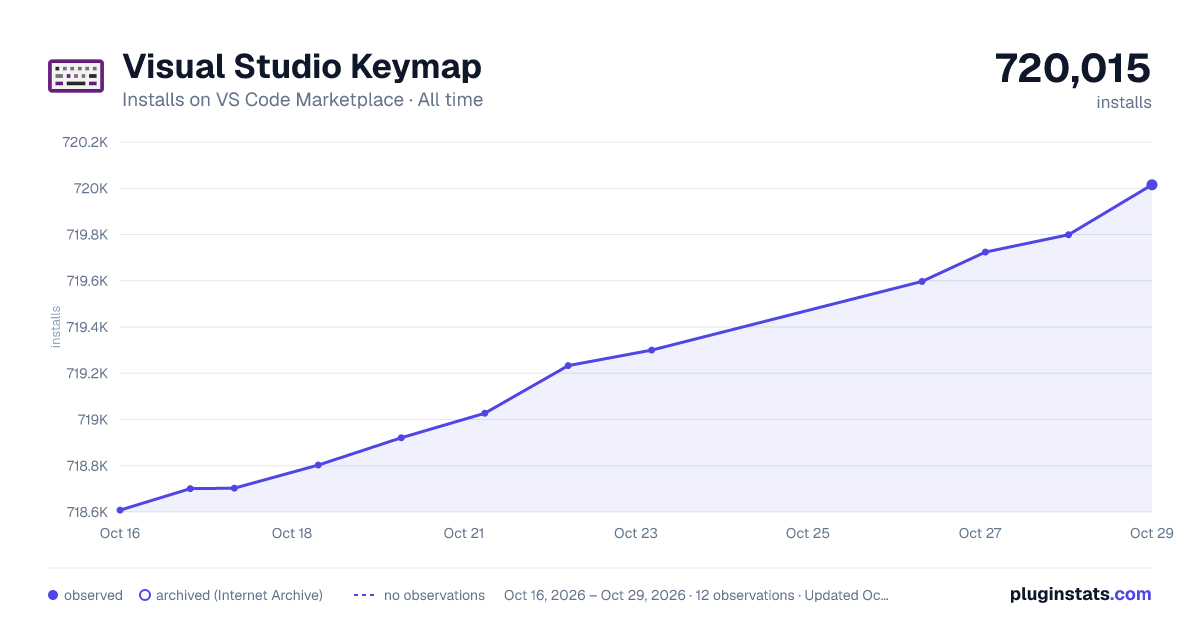Select the Oct 29 latest data point
Image resolution: width=1200 pixels, height=630 pixels.
(1152, 185)
